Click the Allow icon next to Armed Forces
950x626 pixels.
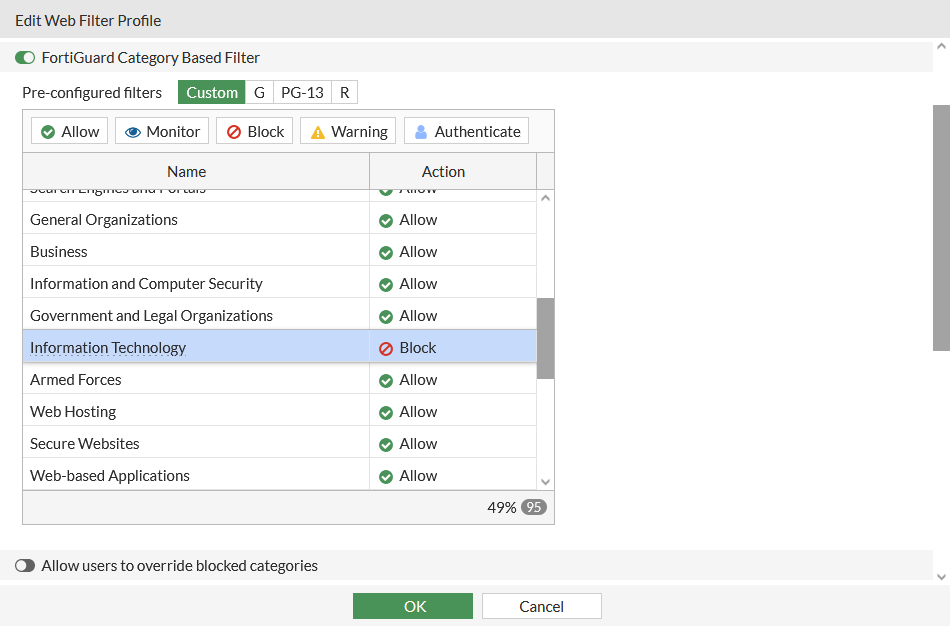point(387,379)
